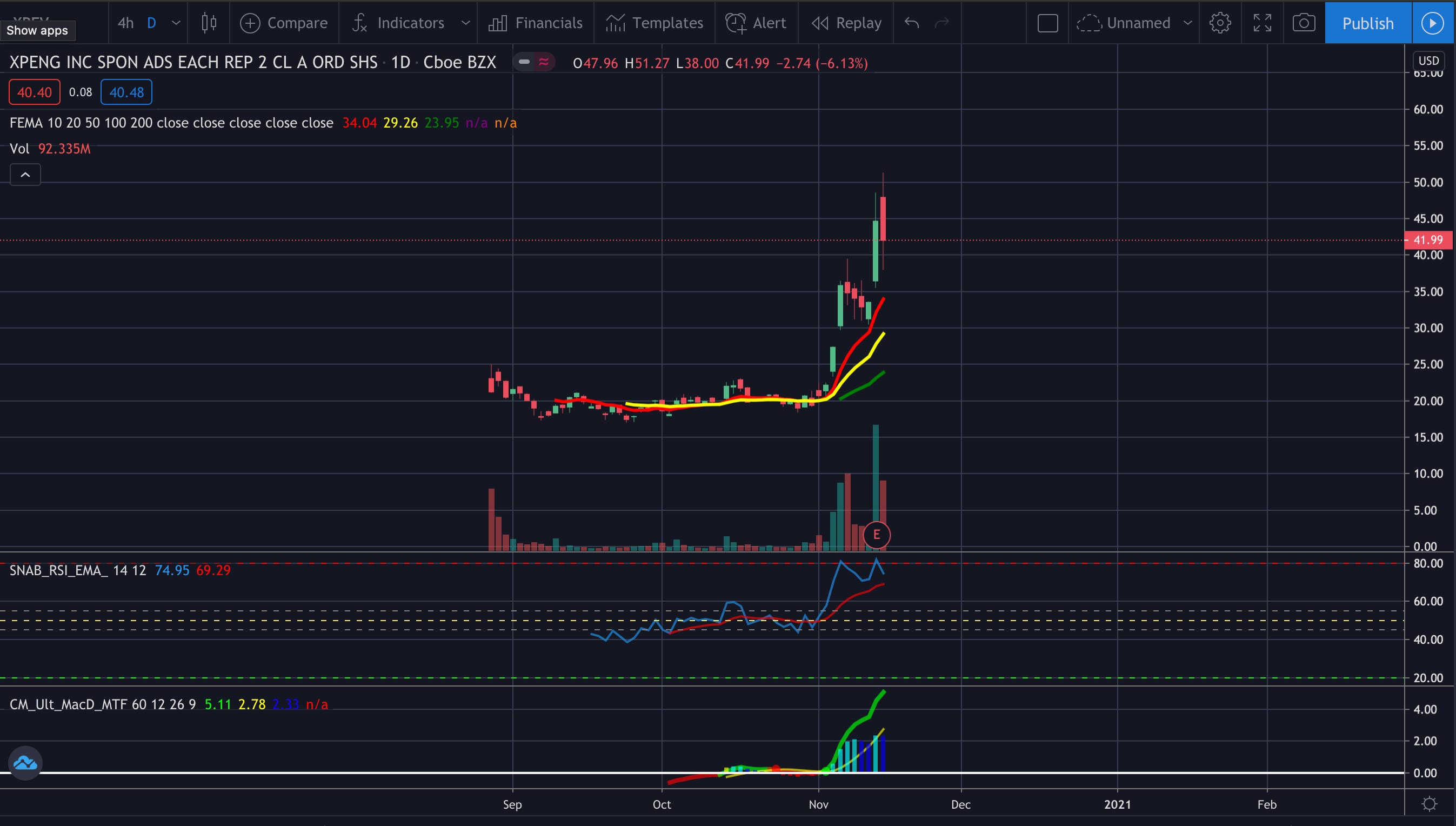Select the D daily timeframe

coord(151,23)
